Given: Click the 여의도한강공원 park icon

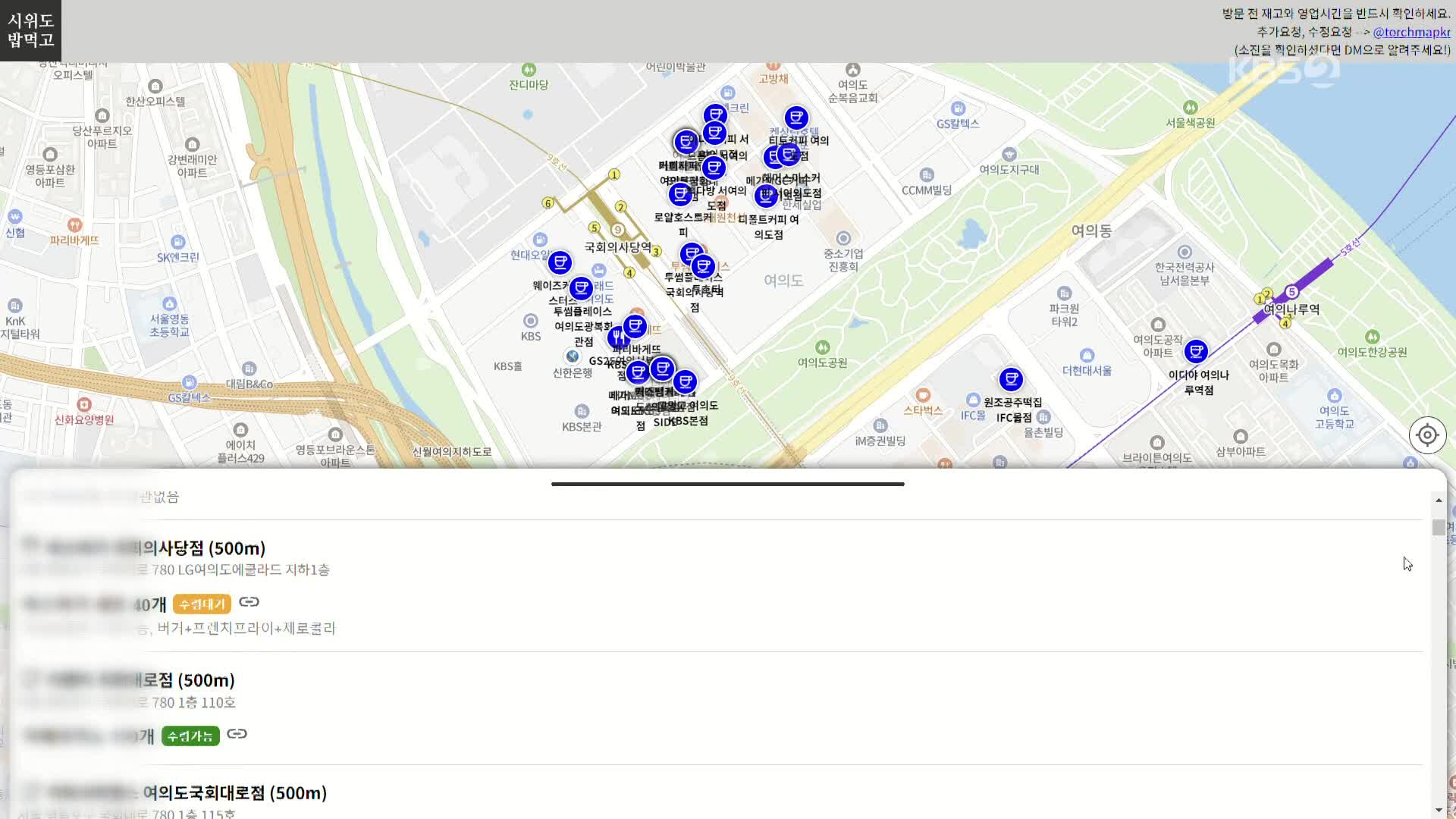Looking at the screenshot, I should tap(1373, 337).
